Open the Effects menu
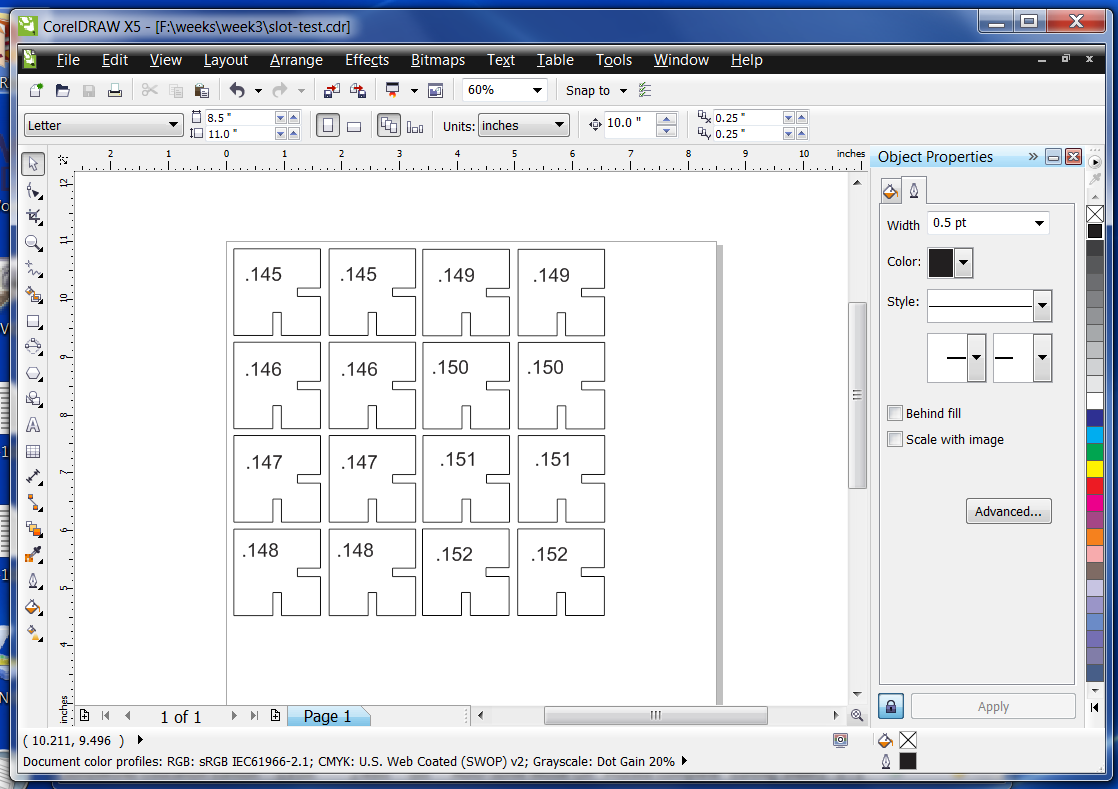Image resolution: width=1118 pixels, height=789 pixels. click(x=367, y=60)
